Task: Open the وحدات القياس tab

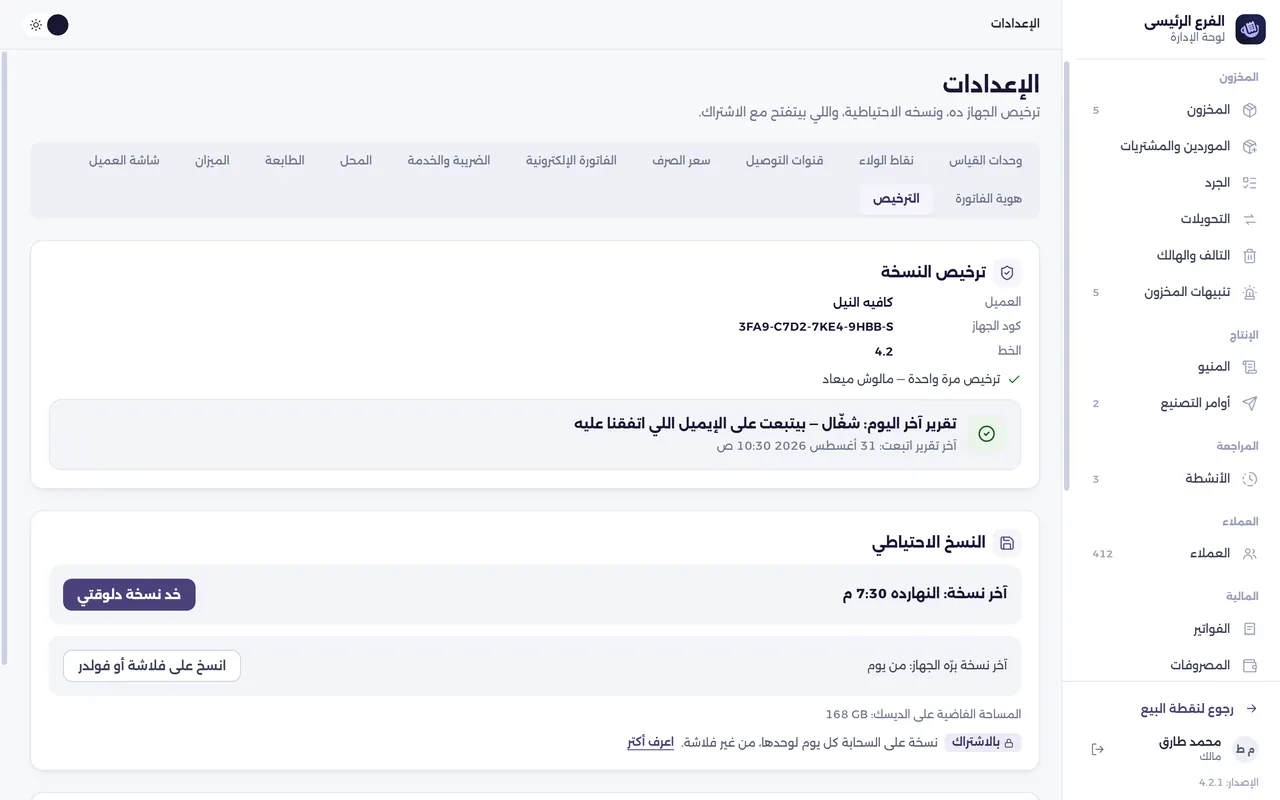Action: [985, 161]
